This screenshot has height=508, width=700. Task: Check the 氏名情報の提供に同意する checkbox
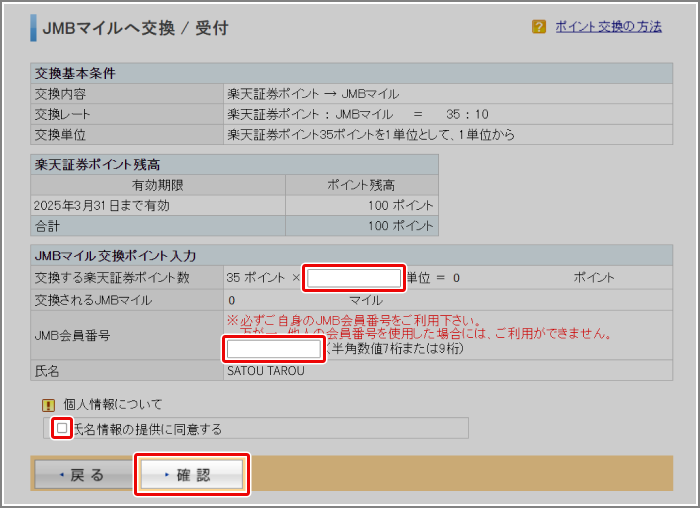pos(62,428)
